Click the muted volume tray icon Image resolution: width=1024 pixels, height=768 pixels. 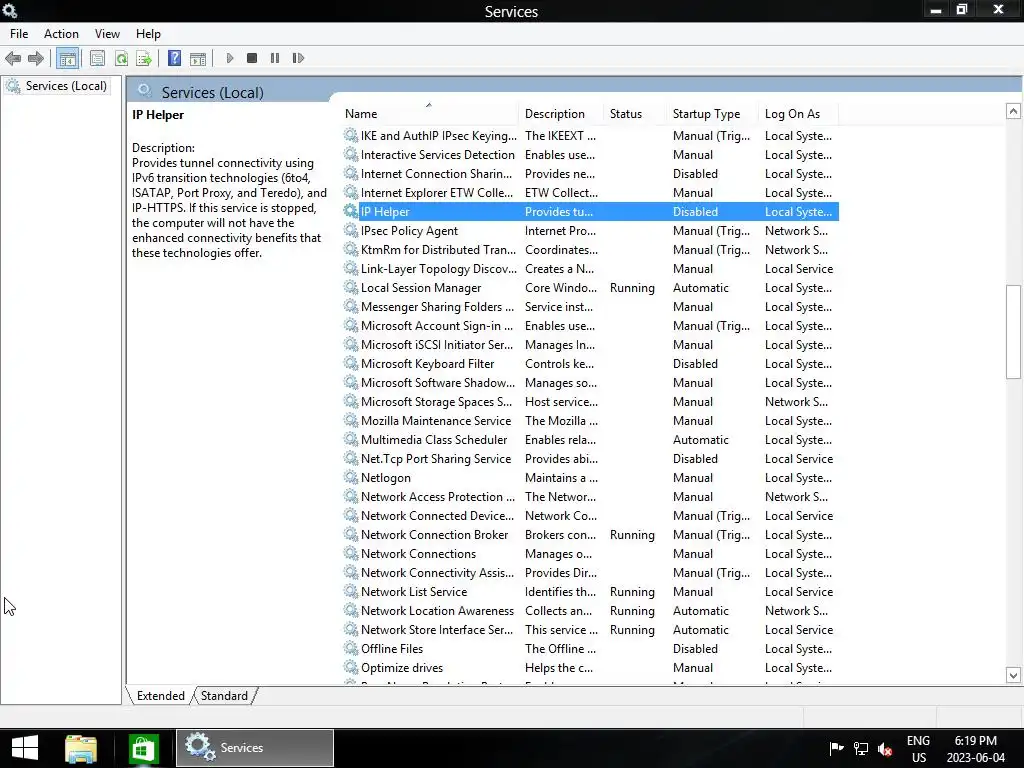tap(886, 748)
